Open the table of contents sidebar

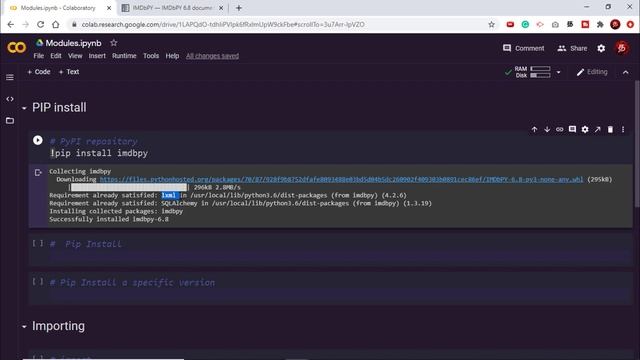10,78
